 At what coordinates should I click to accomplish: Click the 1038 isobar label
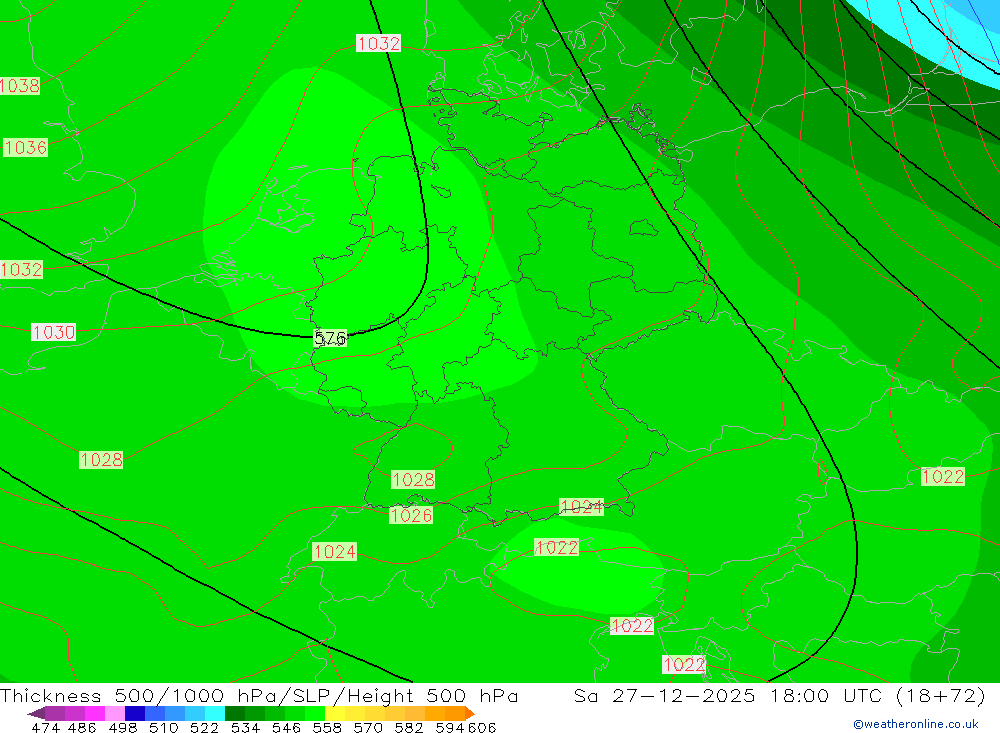[20, 85]
